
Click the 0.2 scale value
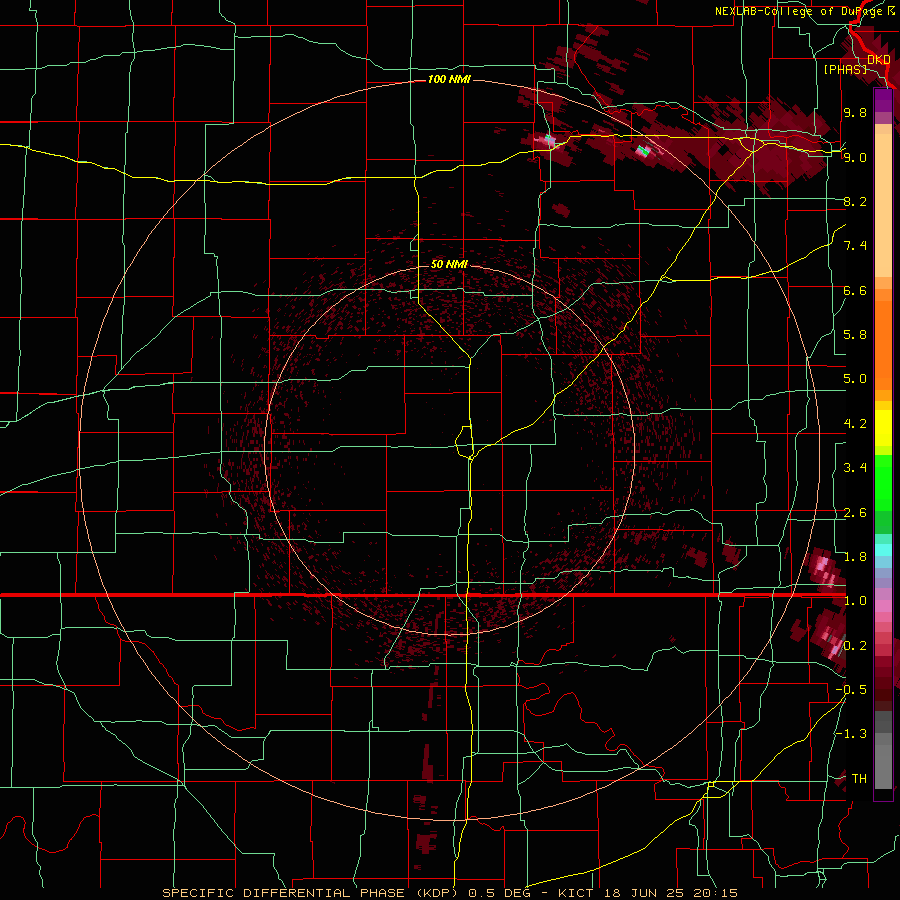tap(855, 646)
